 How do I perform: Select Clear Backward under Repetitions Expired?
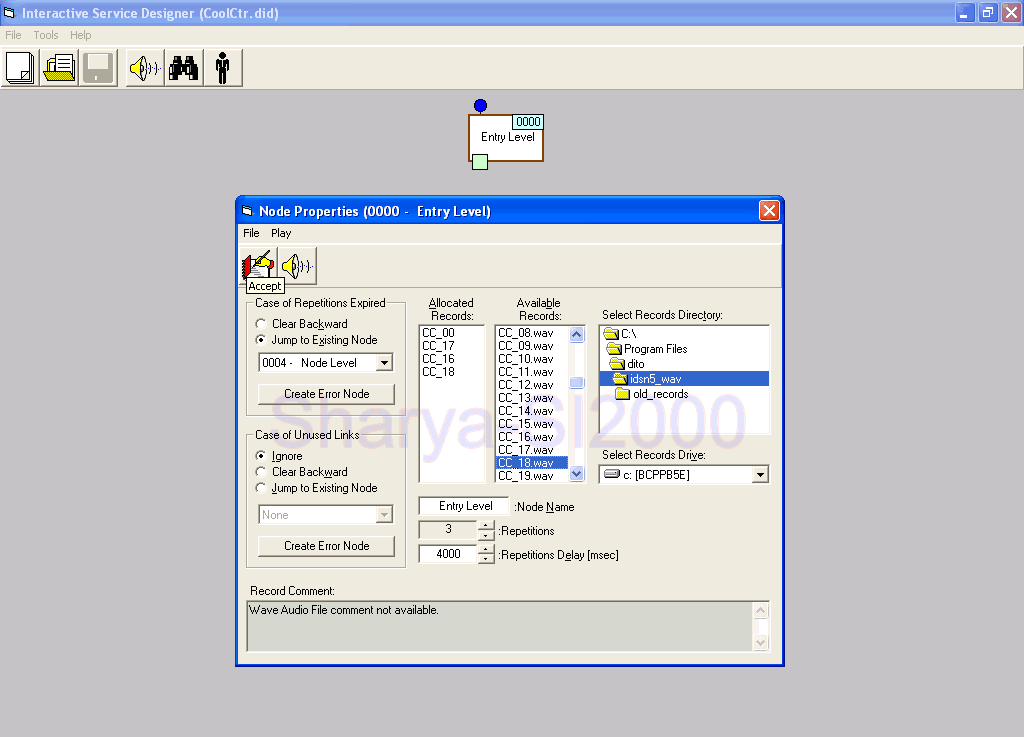click(x=261, y=324)
